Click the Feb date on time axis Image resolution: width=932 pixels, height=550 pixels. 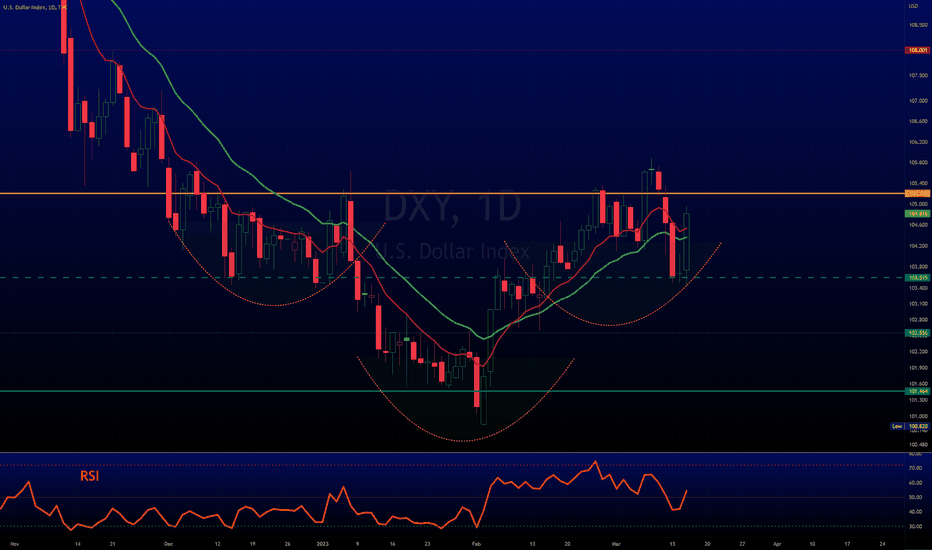[476, 544]
